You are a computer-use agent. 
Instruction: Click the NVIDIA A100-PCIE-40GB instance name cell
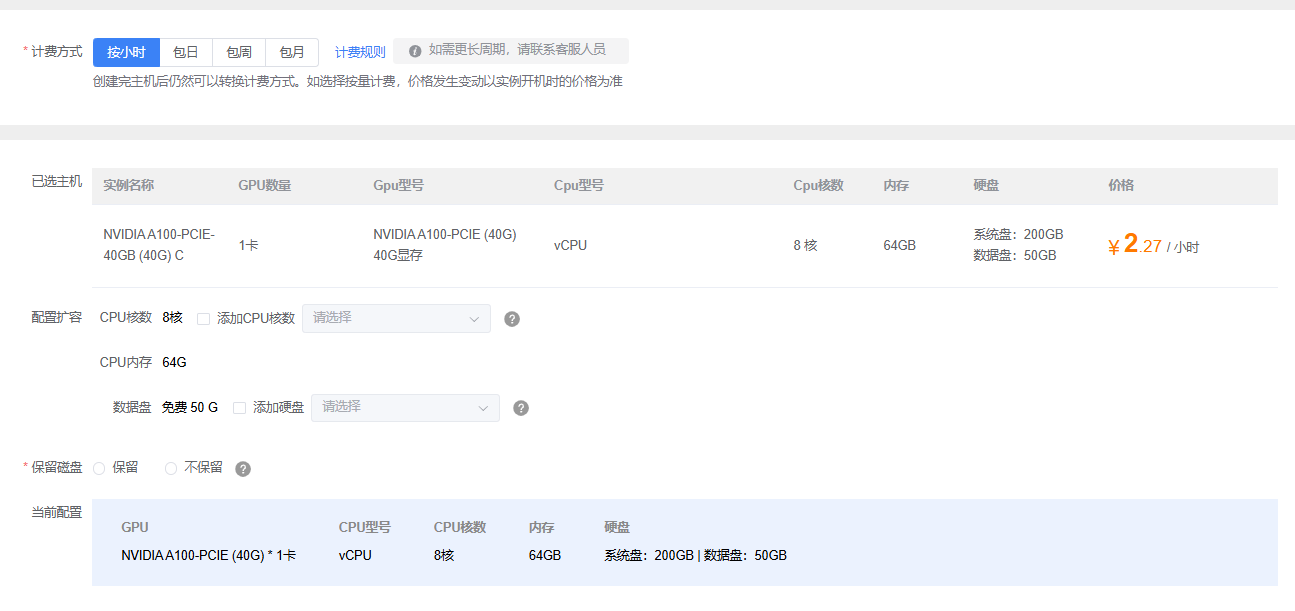(158, 245)
